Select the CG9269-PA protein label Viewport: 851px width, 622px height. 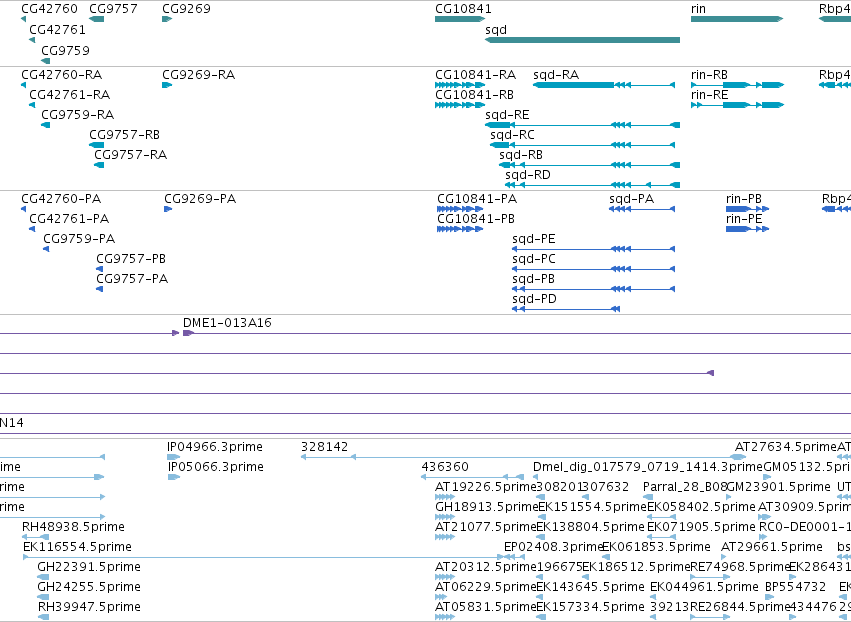(x=200, y=199)
